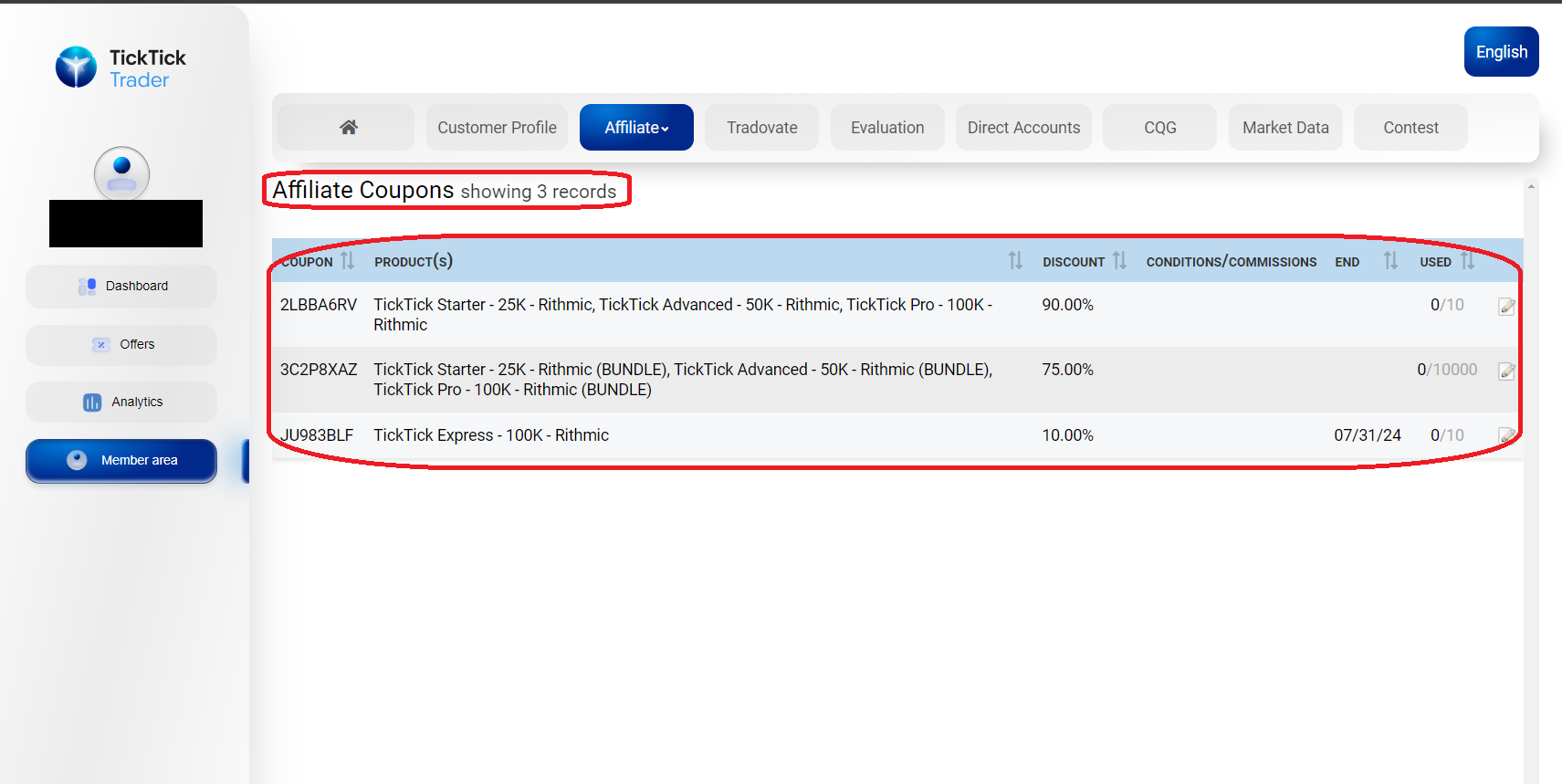
Task: Switch to the Tradovate tab
Action: (x=761, y=127)
